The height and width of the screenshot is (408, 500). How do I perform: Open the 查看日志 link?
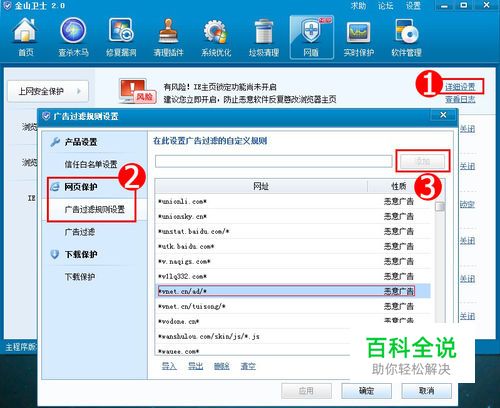tap(460, 99)
